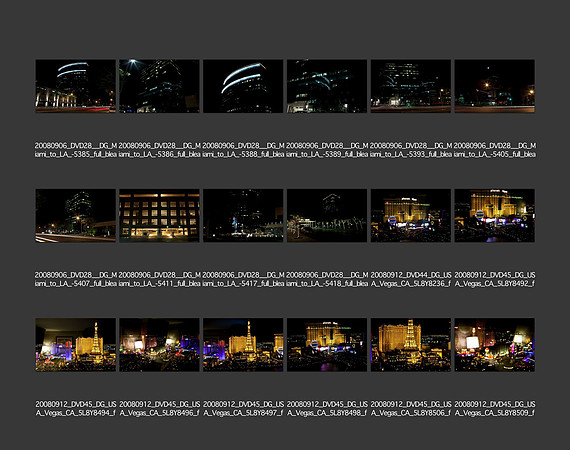The height and width of the screenshot is (450, 570).
Task: Click filename ending '_-S418_full_blea'
Action: 327,279
